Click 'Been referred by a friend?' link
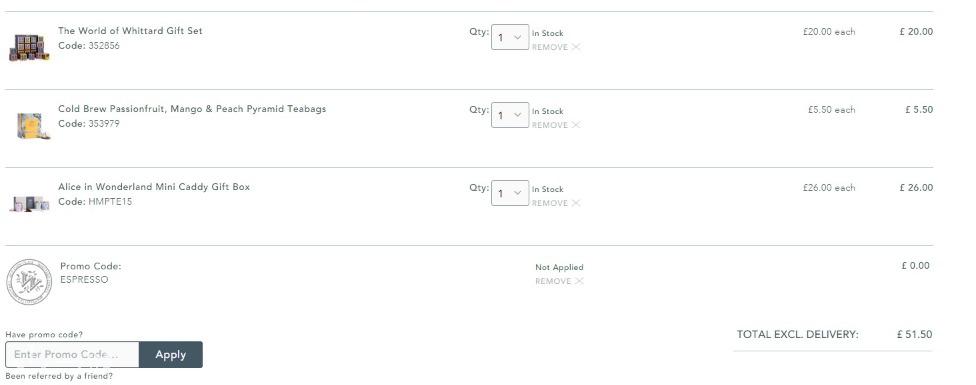This screenshot has width=976, height=385. (59, 376)
